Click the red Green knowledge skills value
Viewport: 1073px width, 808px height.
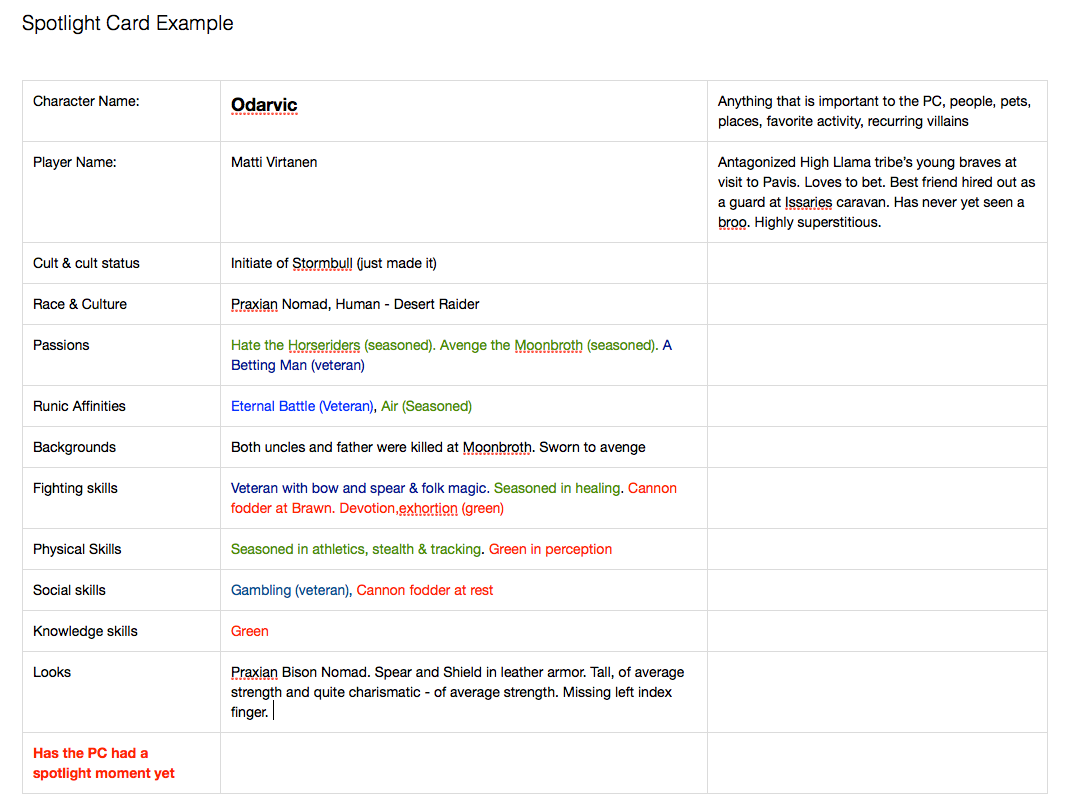point(250,631)
